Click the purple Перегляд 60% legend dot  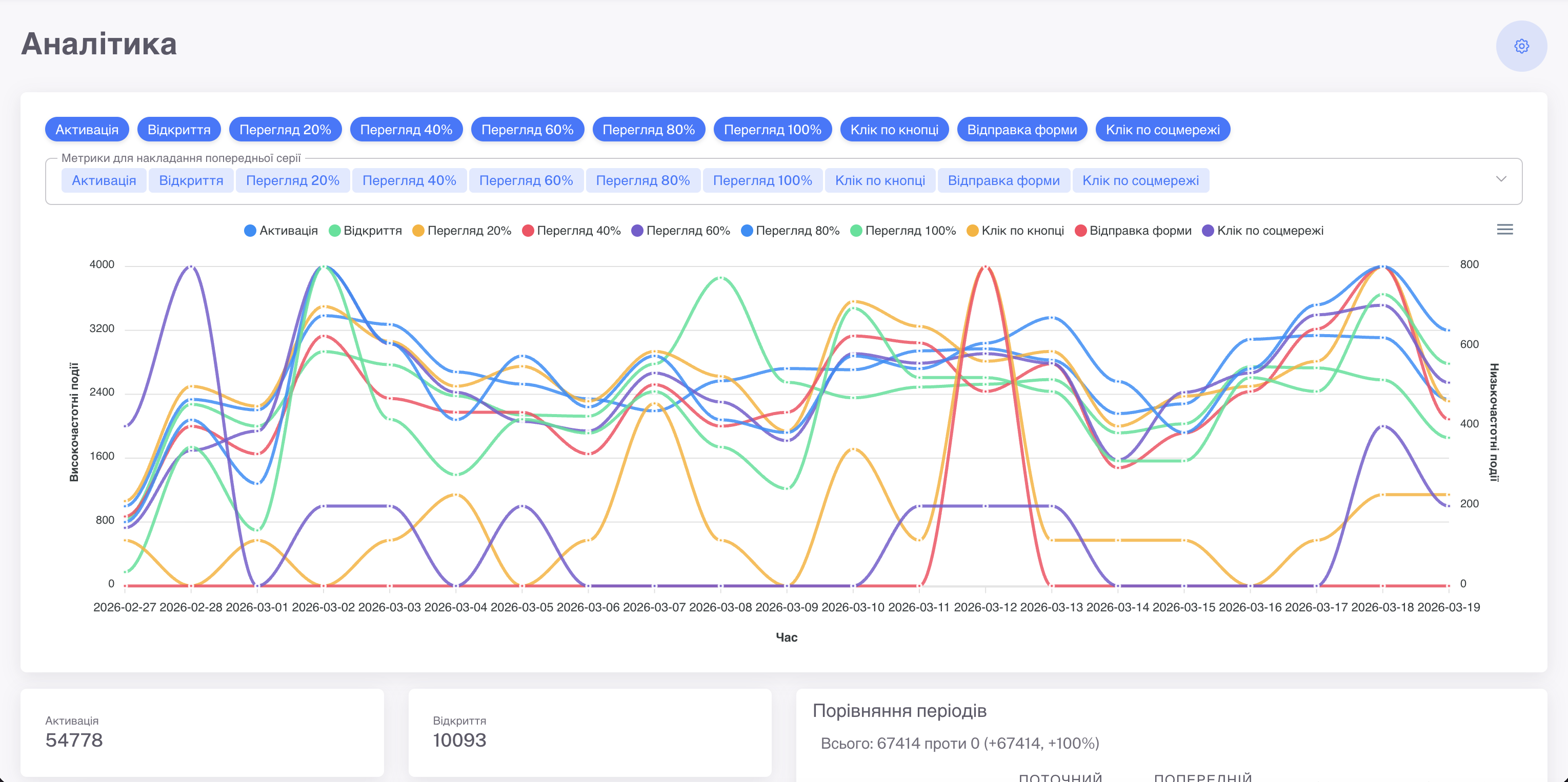coord(637,231)
